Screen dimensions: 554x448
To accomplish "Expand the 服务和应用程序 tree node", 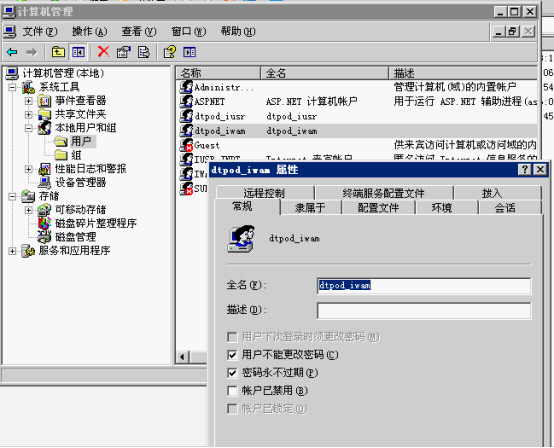I will point(12,251).
